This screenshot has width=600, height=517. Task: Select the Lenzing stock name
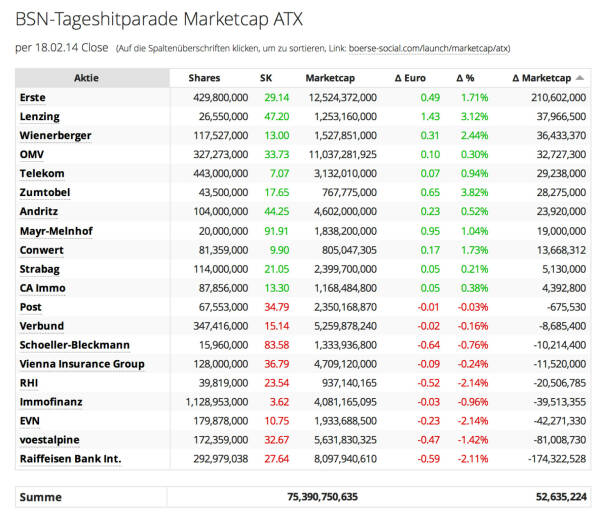point(39,116)
